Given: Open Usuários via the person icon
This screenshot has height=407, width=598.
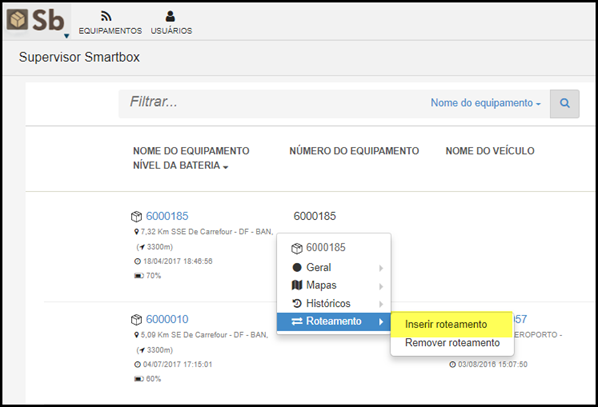Looking at the screenshot, I should click(170, 16).
